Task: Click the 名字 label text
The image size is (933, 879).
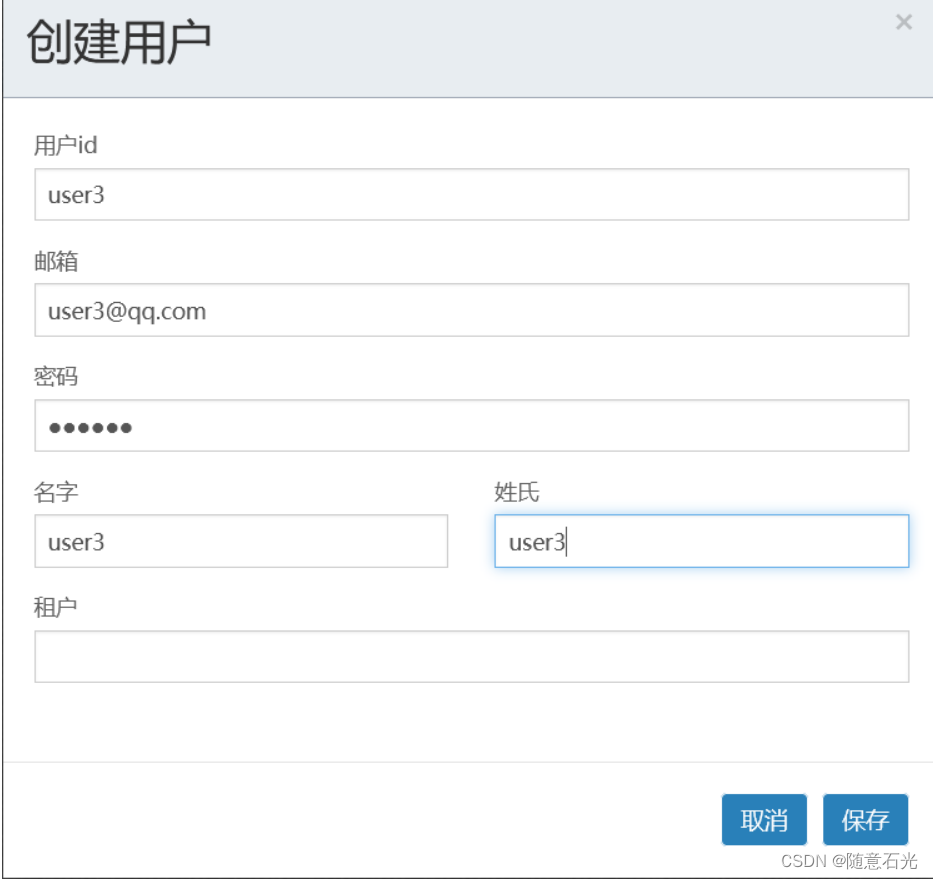Action: pos(56,492)
